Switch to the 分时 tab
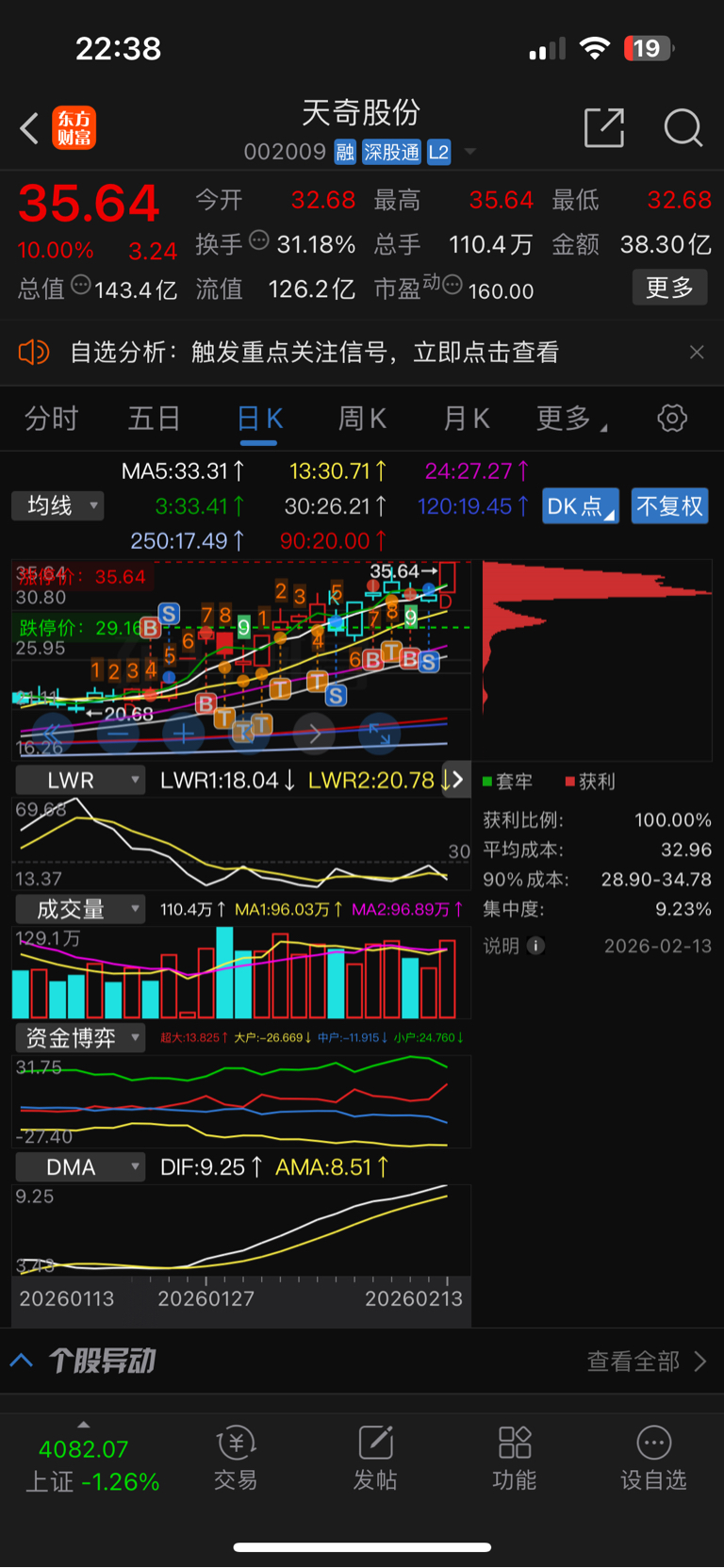The image size is (724, 1568). pos(51,419)
